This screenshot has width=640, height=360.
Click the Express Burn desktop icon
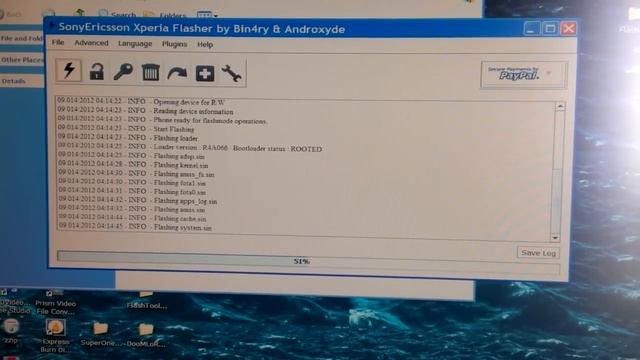55,336
